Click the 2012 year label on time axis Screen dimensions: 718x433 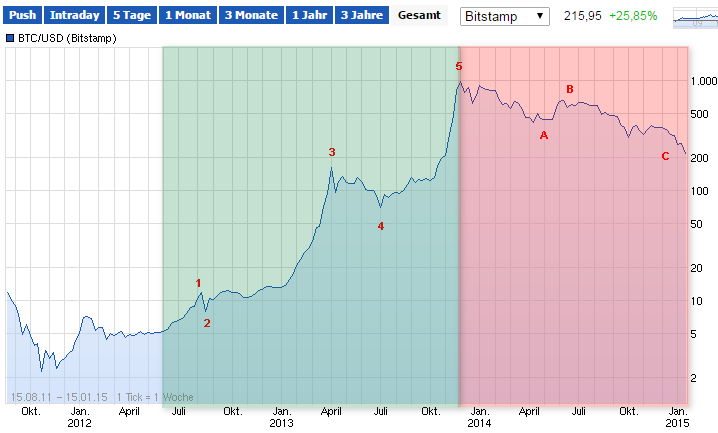[x=79, y=423]
